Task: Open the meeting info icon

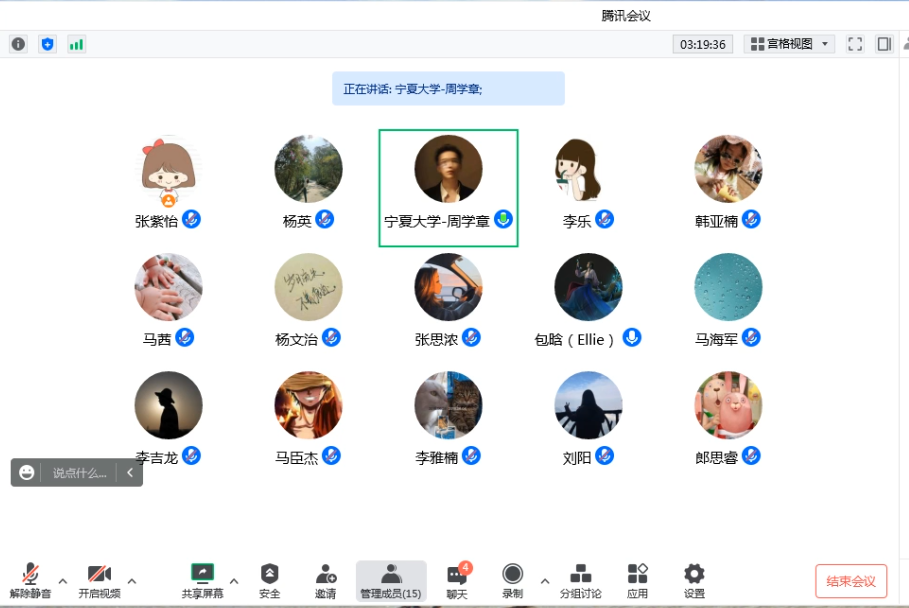Action: (18, 44)
